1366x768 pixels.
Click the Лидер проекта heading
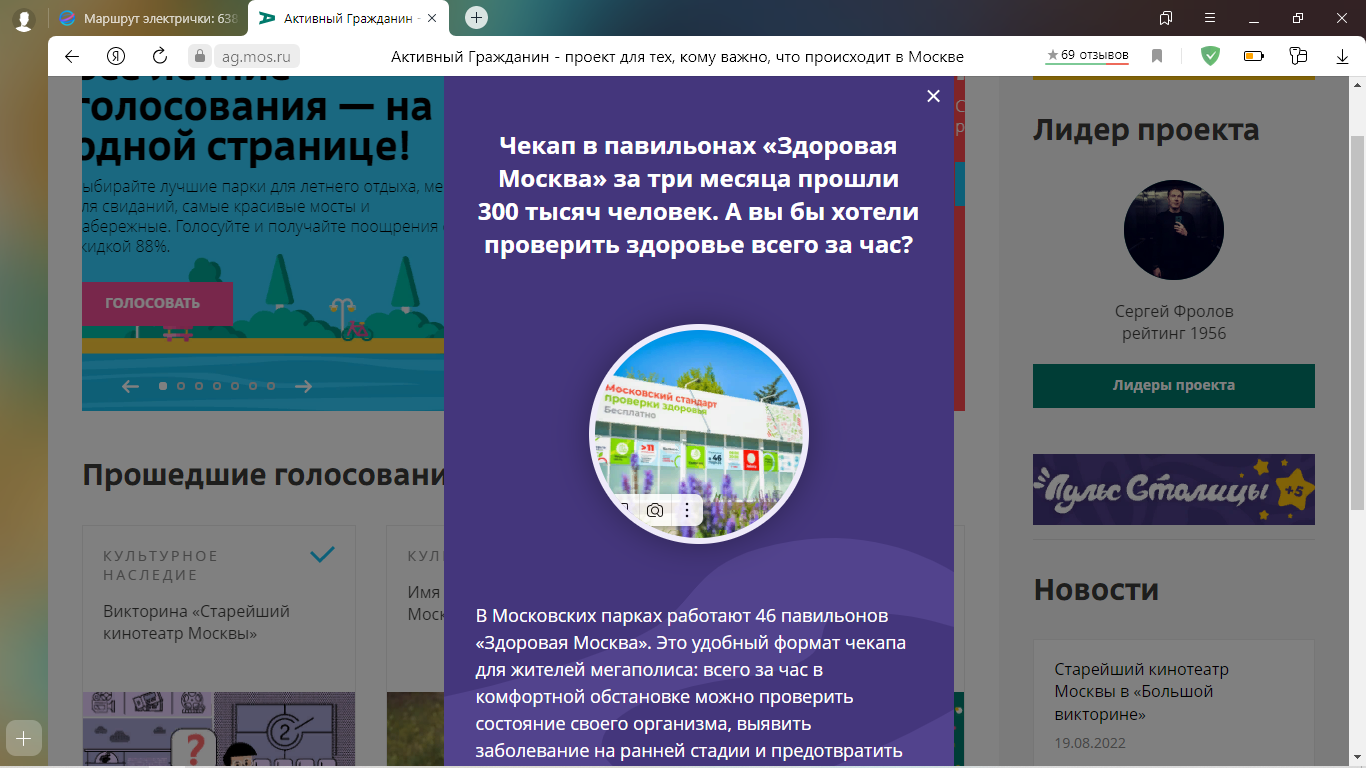pyautogui.click(x=1146, y=130)
